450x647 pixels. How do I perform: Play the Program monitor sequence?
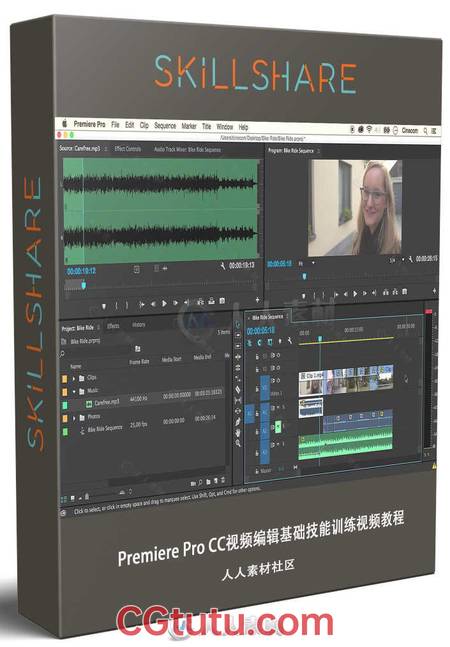pyautogui.click(x=355, y=293)
